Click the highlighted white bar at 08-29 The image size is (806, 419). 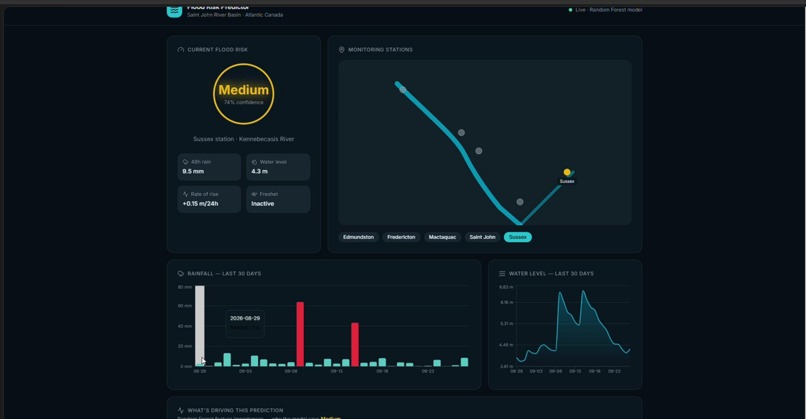click(199, 326)
